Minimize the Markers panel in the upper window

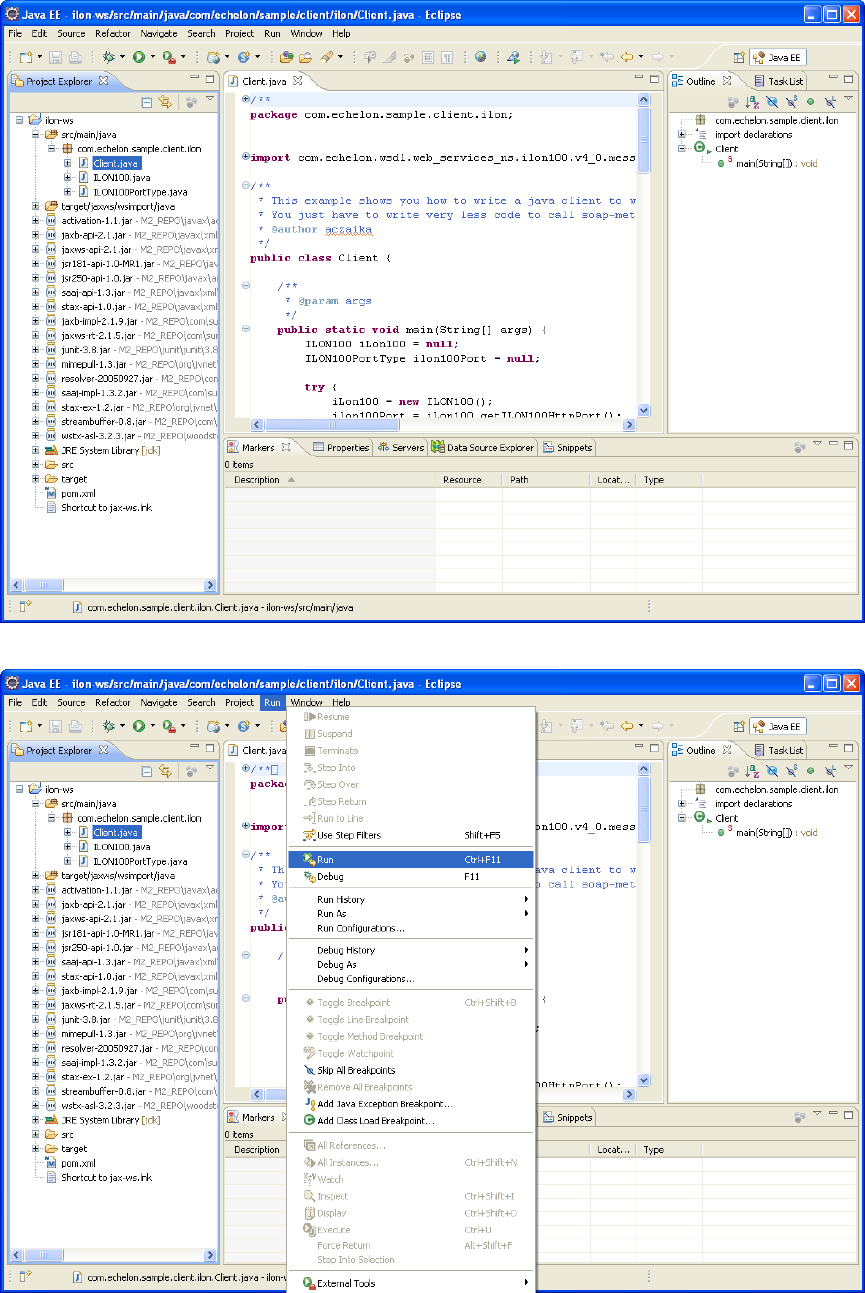coord(833,444)
